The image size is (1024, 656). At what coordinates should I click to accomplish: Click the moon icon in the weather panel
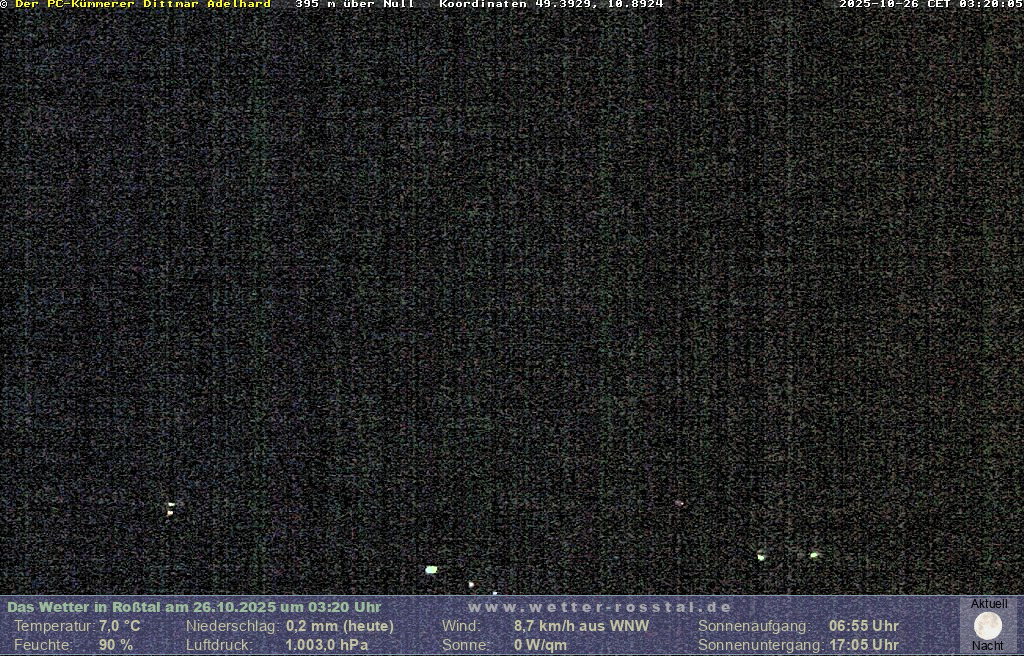click(988, 626)
